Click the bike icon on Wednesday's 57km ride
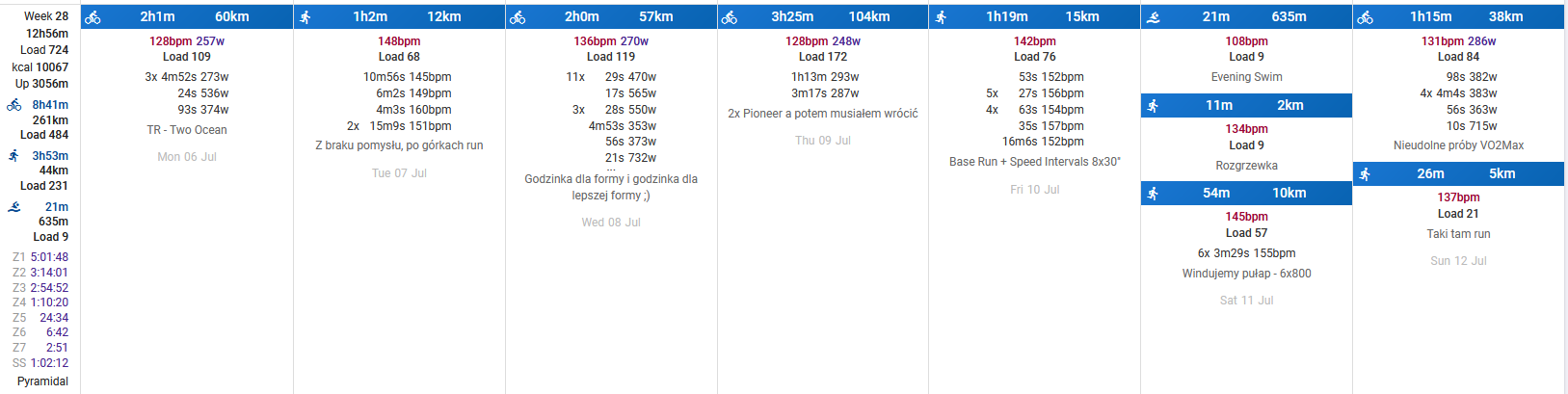The width and height of the screenshot is (1568, 394). tap(518, 17)
